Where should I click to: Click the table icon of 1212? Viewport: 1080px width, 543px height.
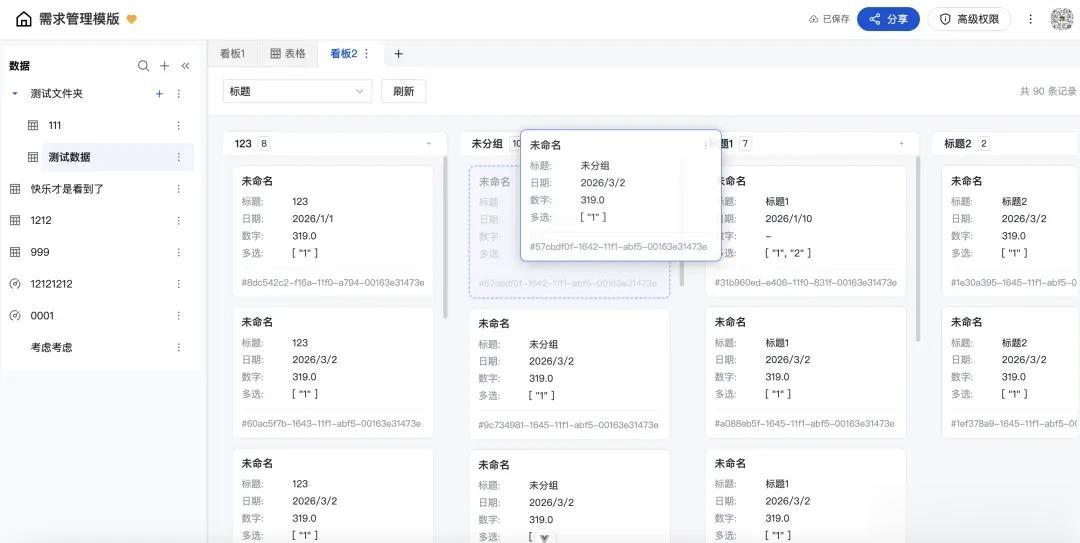[x=15, y=221]
